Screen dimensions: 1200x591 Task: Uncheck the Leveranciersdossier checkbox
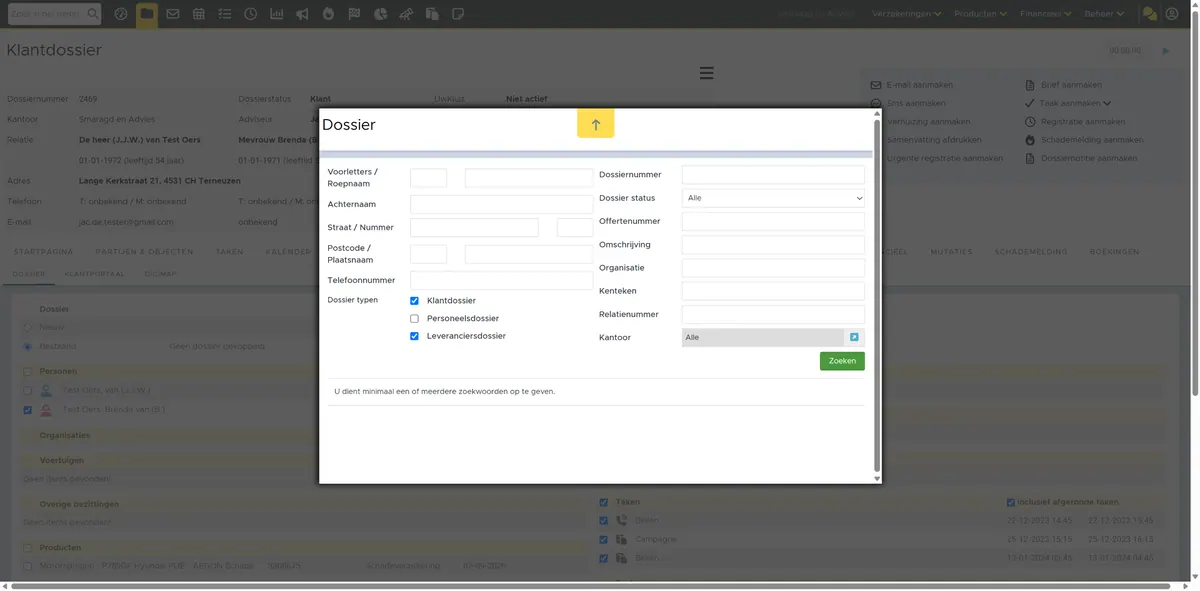[x=414, y=337]
